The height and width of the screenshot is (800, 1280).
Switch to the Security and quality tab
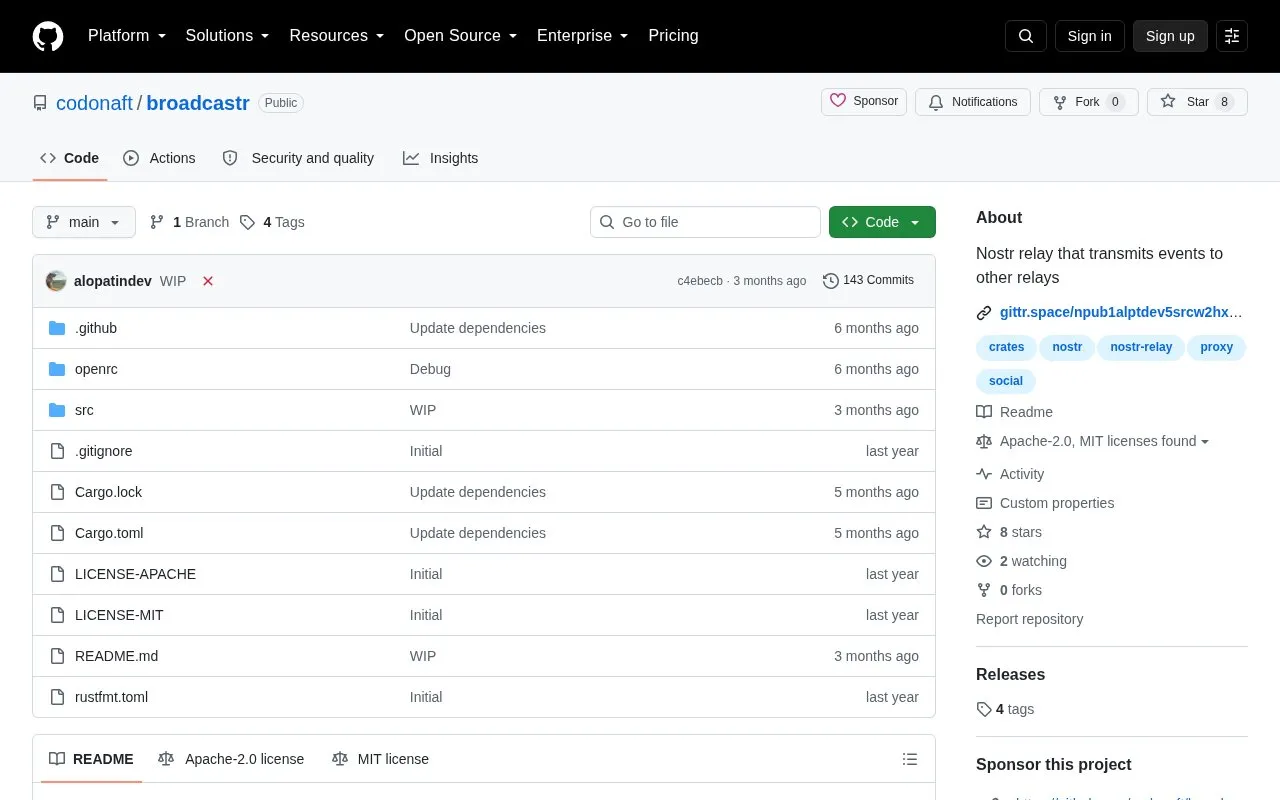tap(298, 158)
